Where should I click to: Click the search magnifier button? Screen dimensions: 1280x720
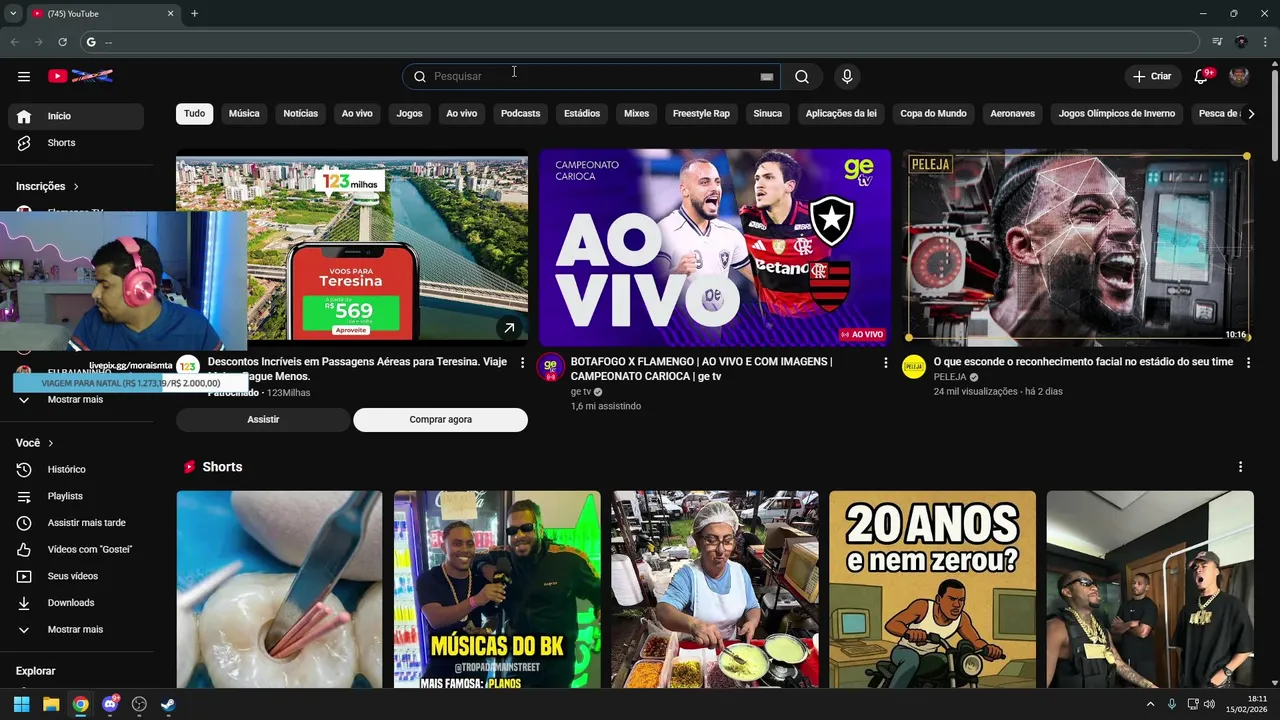tap(802, 76)
